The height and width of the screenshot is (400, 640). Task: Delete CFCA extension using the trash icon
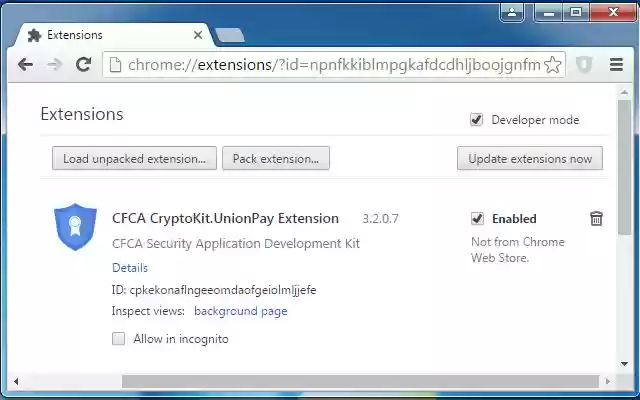596,218
